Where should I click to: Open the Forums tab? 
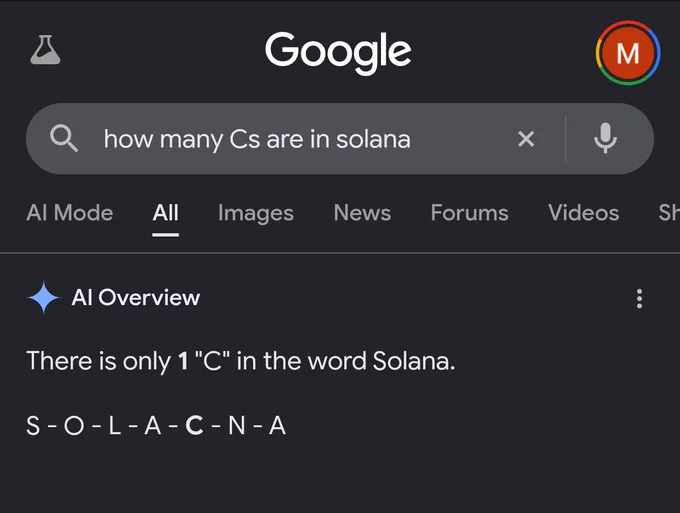click(x=469, y=213)
